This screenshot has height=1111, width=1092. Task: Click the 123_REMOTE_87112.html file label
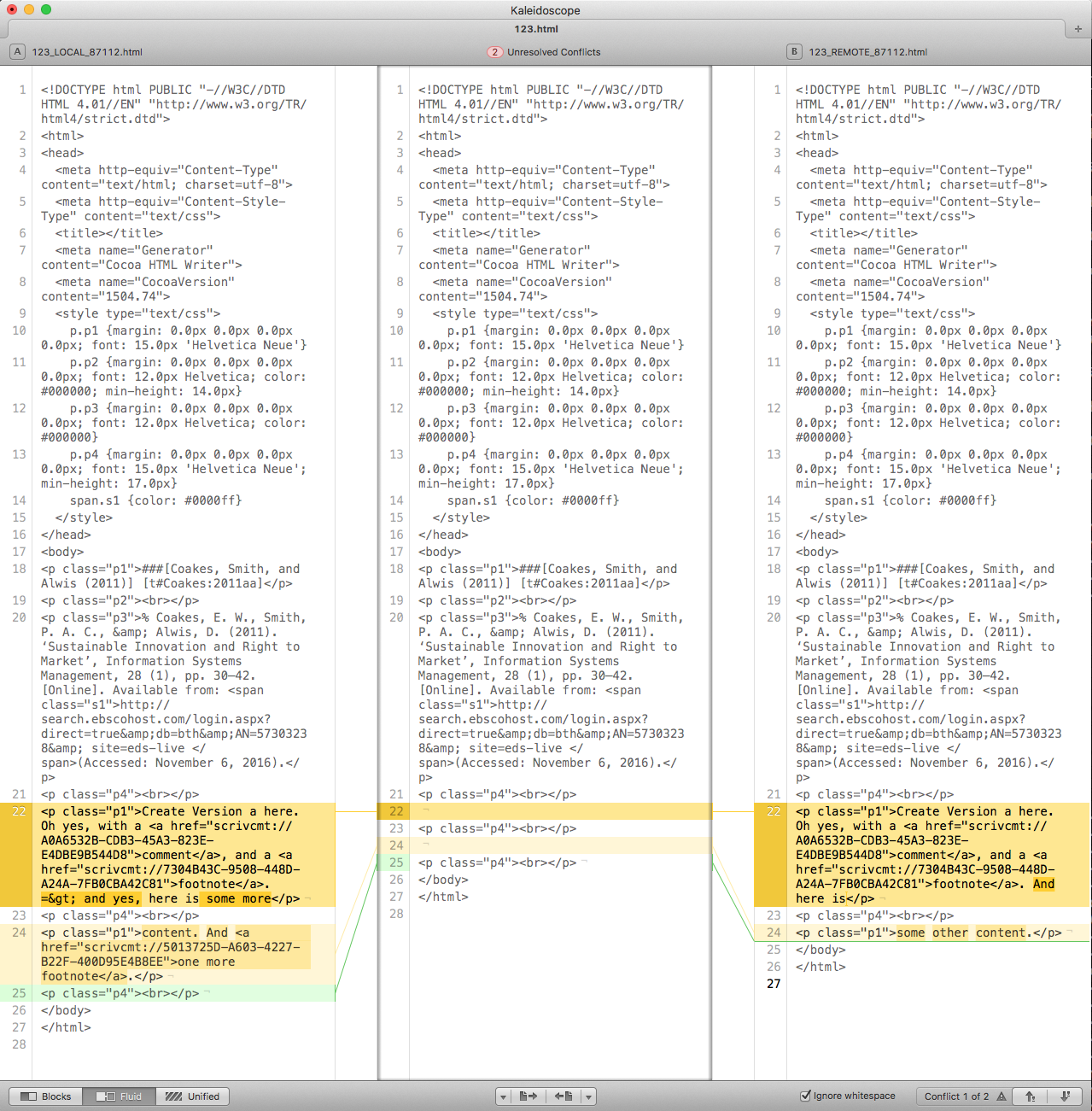[x=867, y=52]
